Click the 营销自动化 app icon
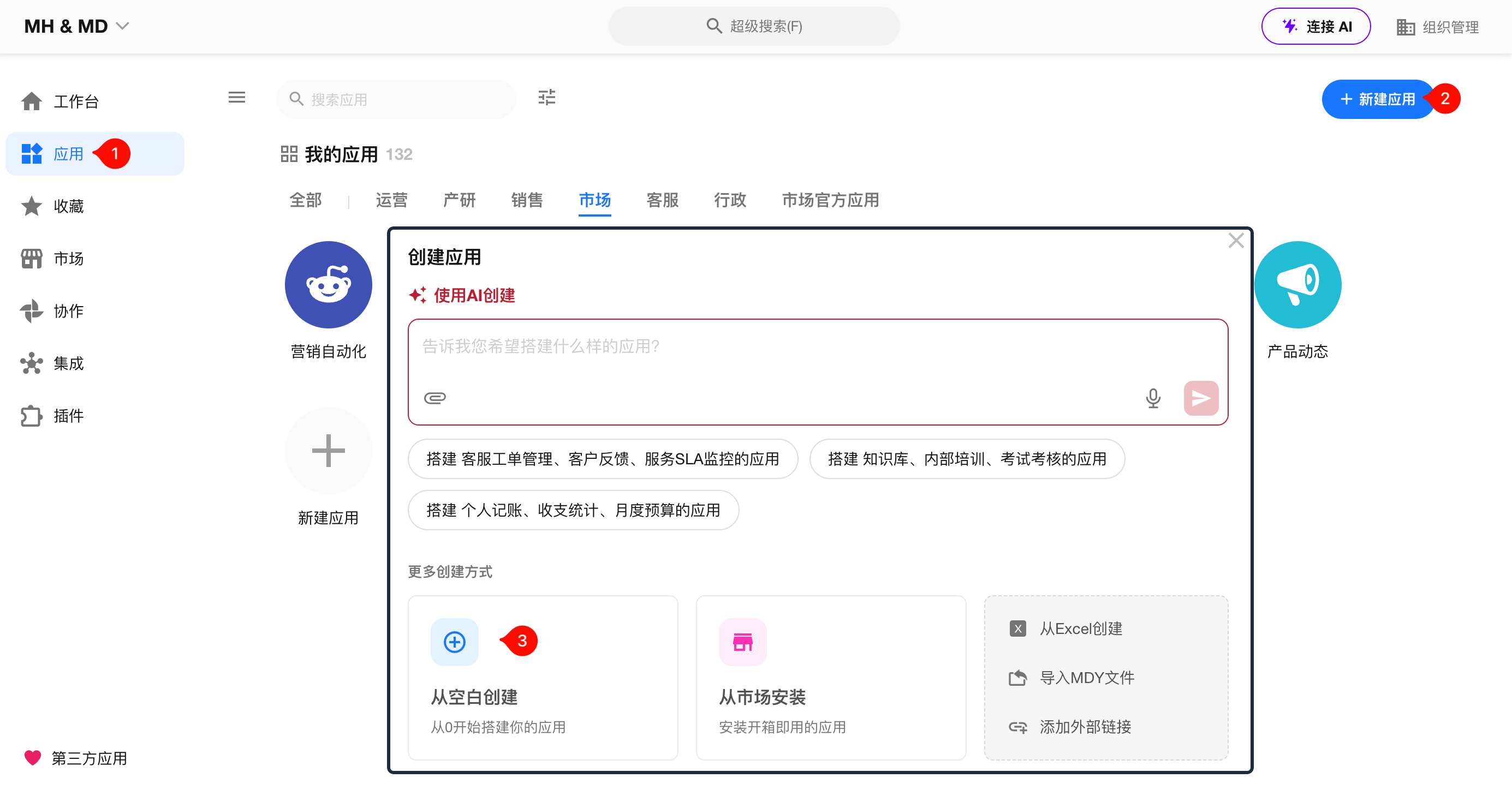Screen dimensions: 1512x802 coord(329,285)
